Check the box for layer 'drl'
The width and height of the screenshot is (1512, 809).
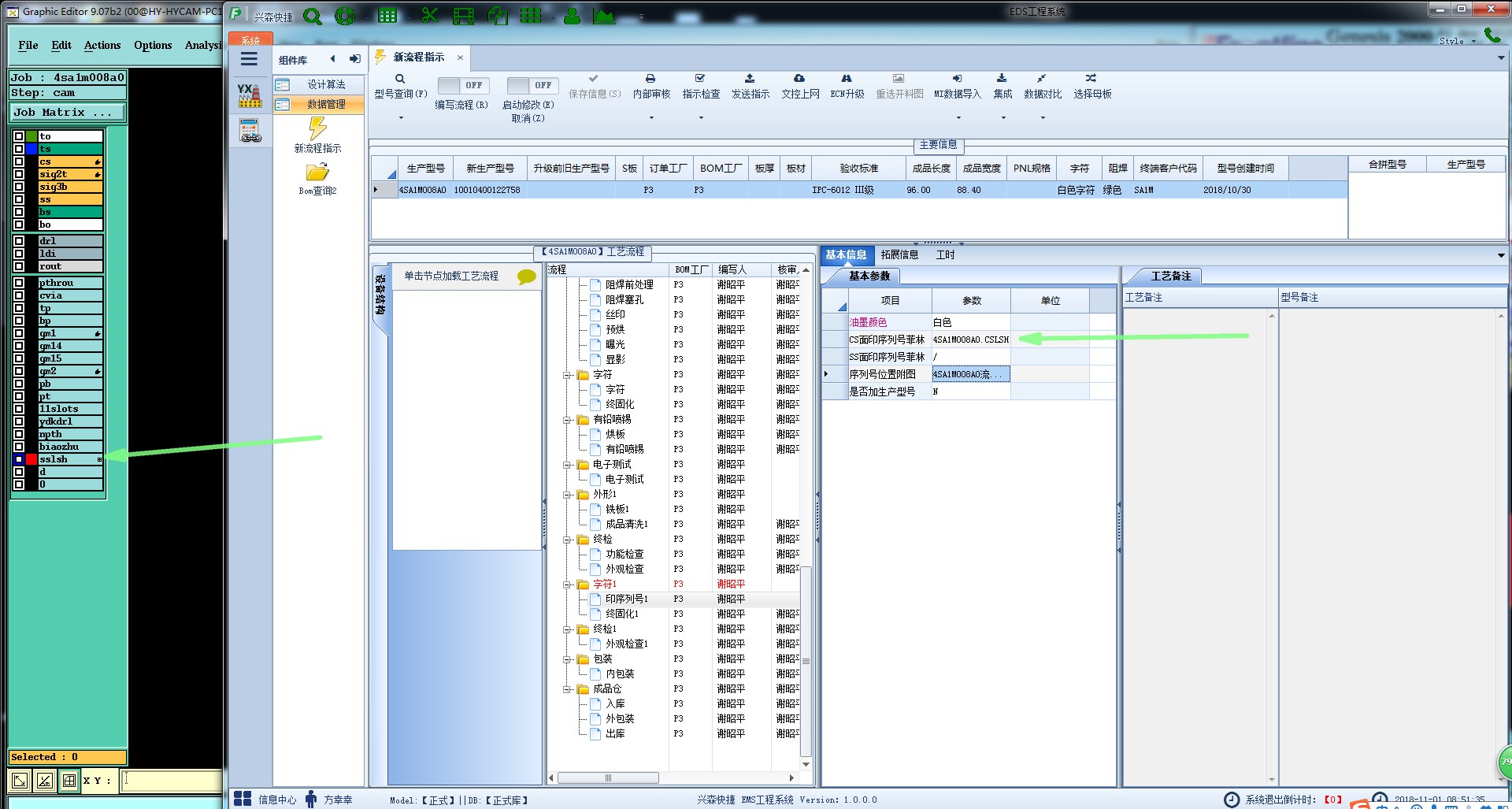(x=19, y=241)
